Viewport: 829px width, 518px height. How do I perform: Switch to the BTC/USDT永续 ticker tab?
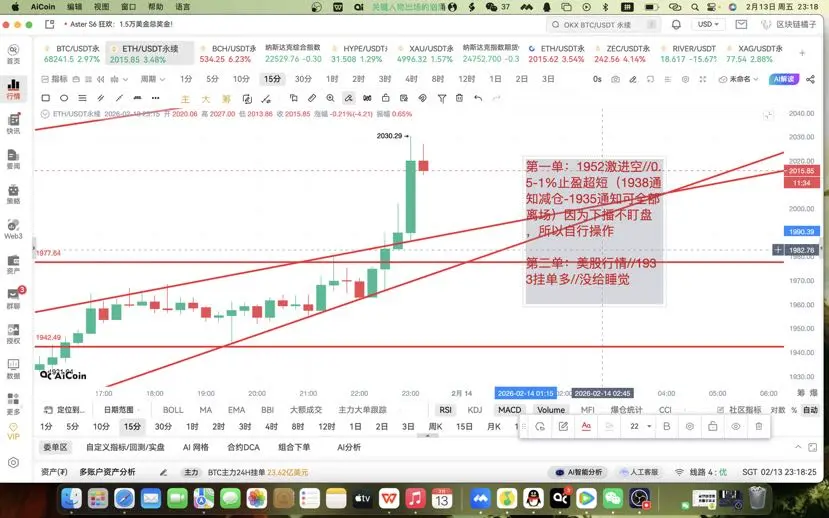pyautogui.click(x=71, y=53)
